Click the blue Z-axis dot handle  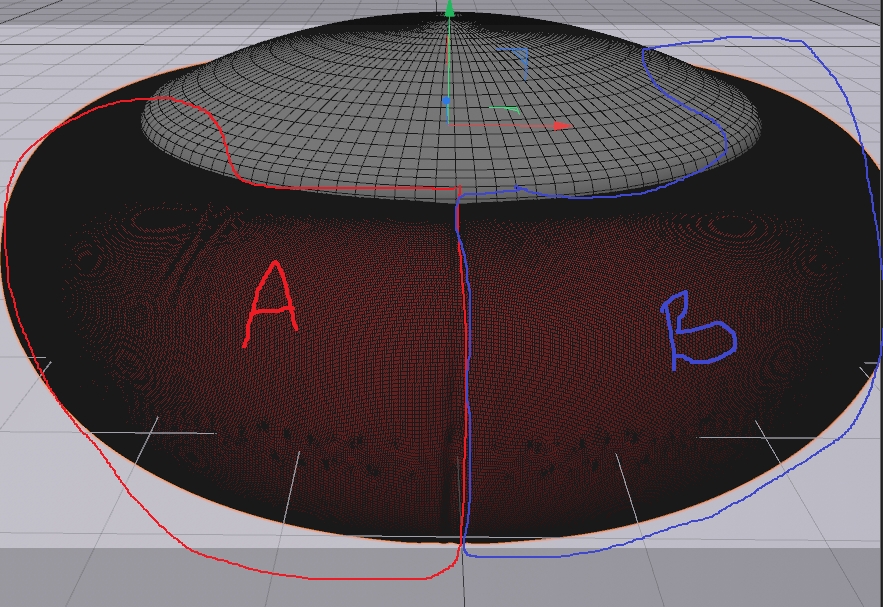[x=446, y=101]
